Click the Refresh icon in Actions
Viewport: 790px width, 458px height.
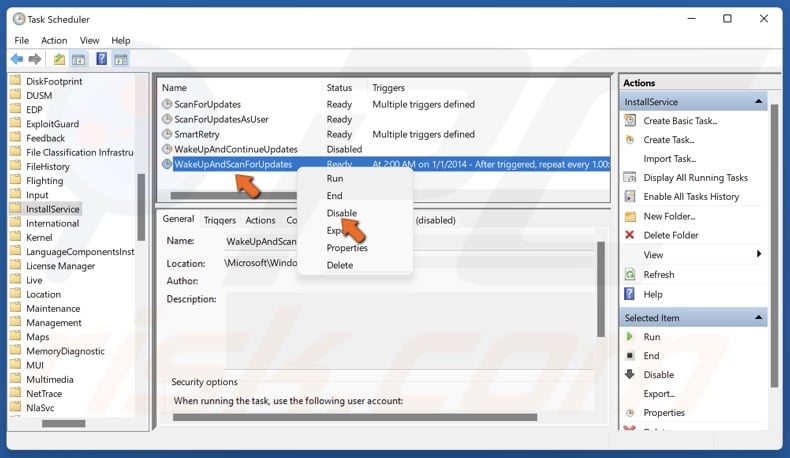pos(630,274)
